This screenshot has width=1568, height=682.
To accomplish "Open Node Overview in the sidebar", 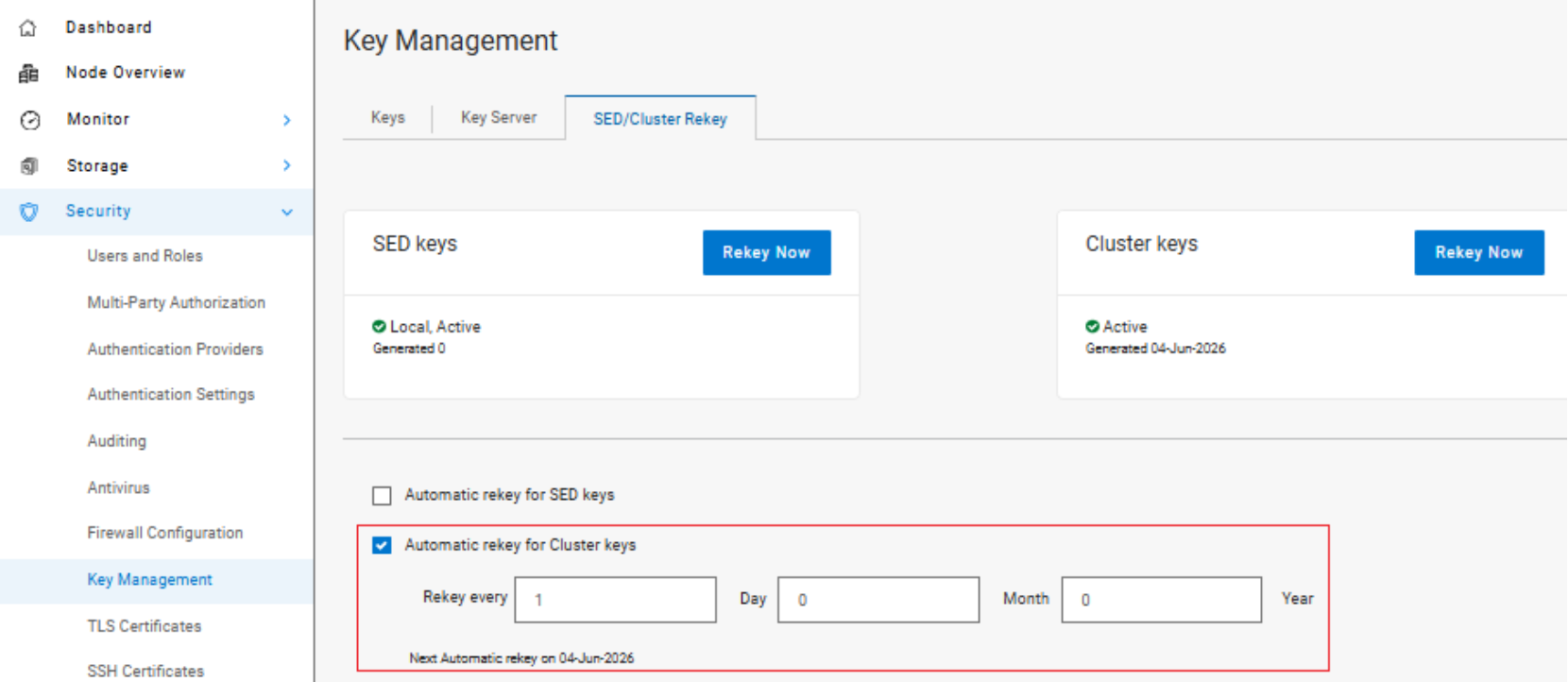I will (x=126, y=73).
